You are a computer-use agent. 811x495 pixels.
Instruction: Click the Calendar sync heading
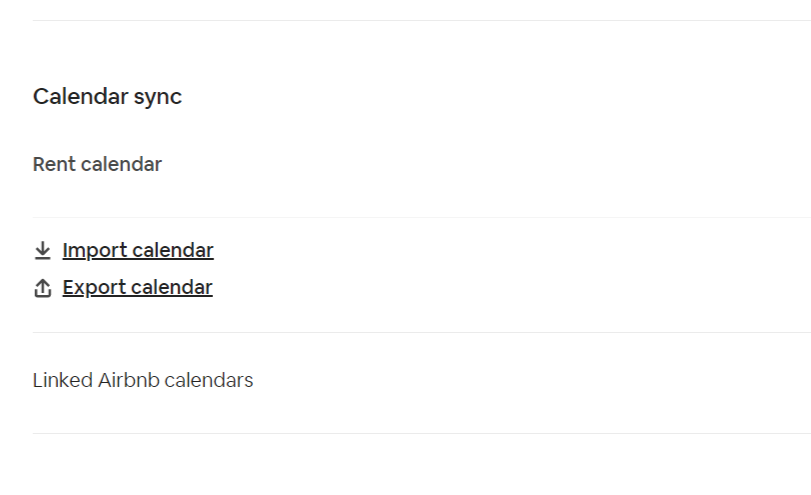click(x=107, y=97)
